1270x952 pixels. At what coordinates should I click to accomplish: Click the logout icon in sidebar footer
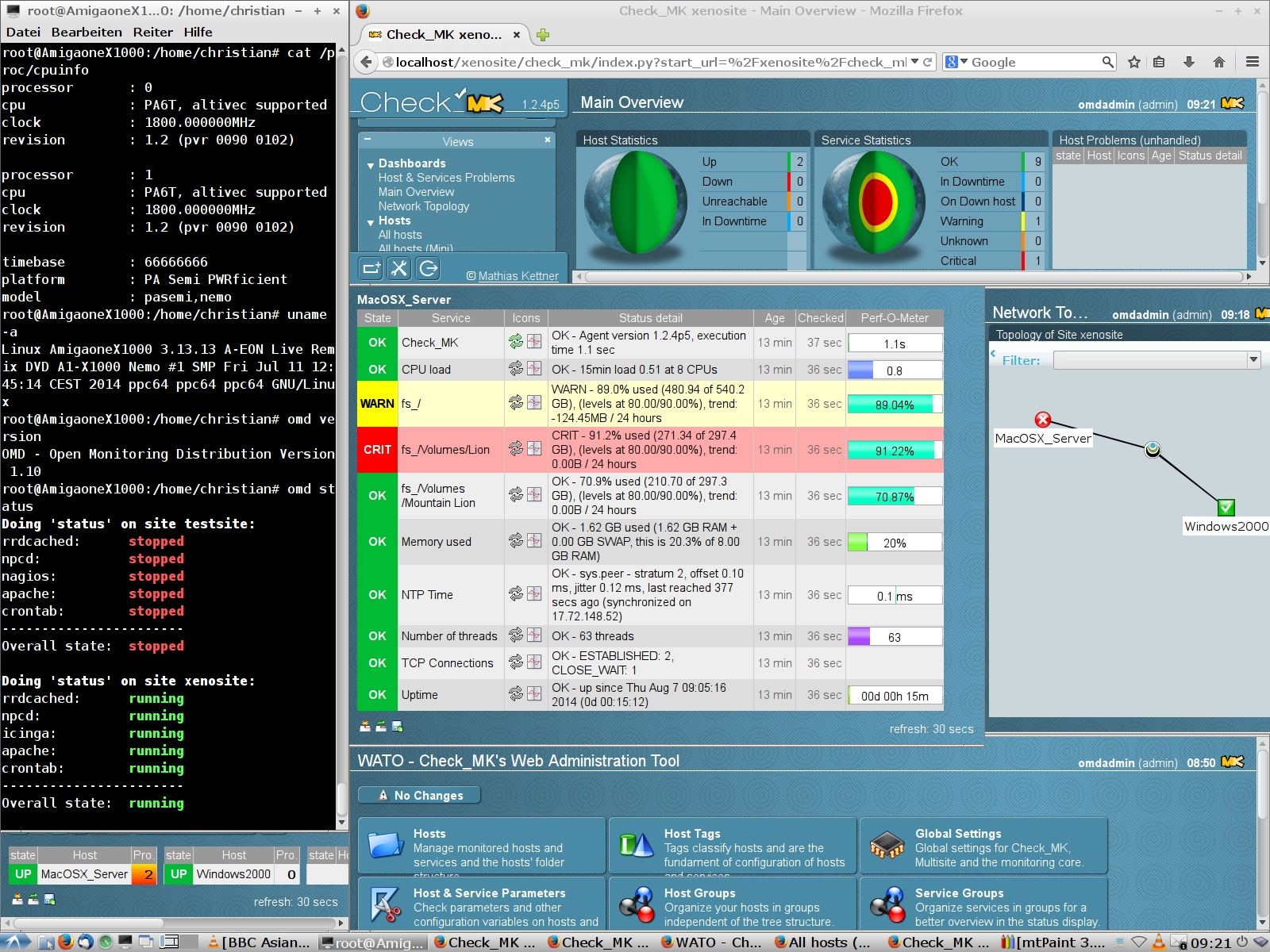(x=429, y=268)
